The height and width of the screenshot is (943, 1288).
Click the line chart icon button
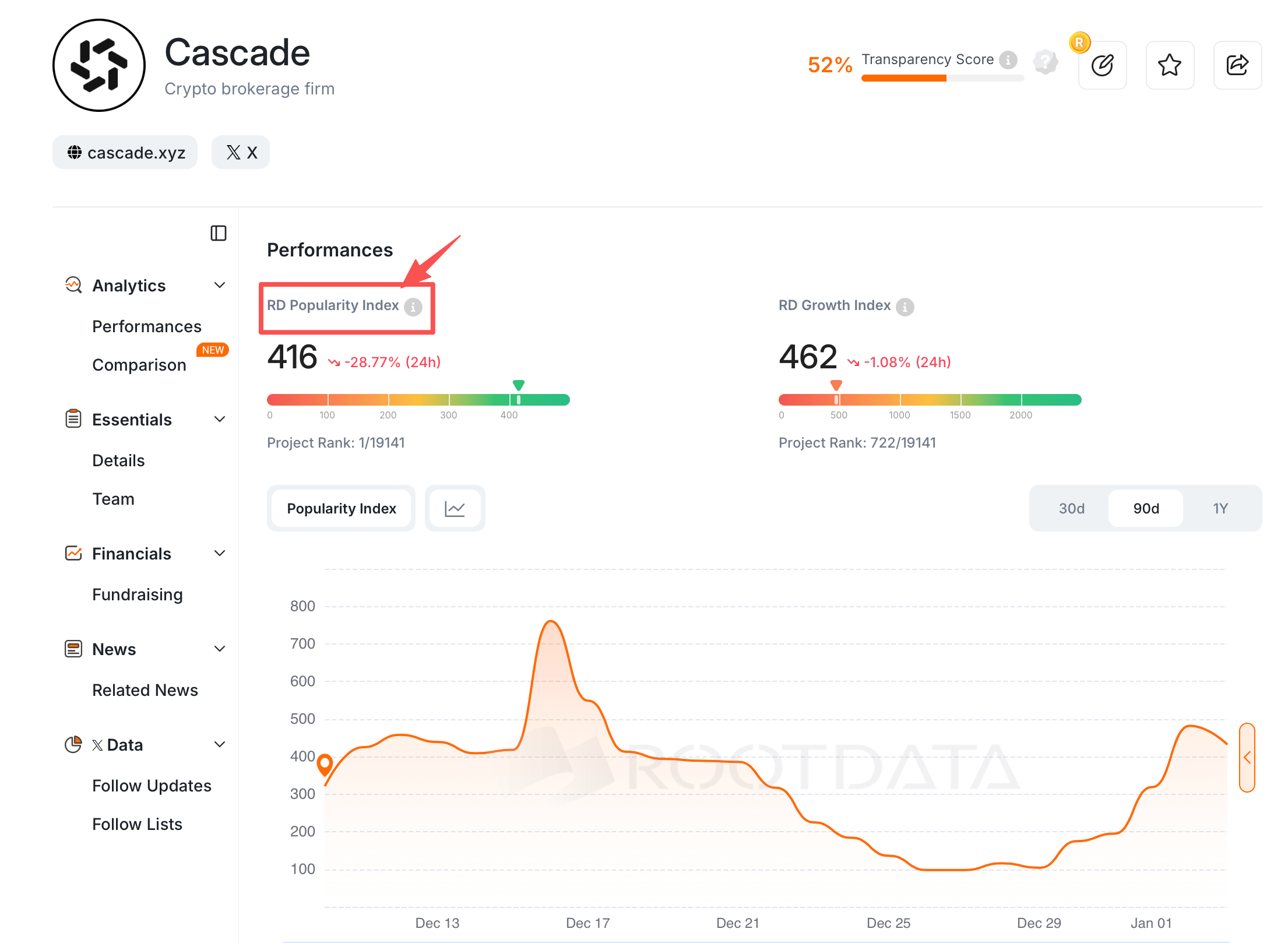[x=455, y=509]
